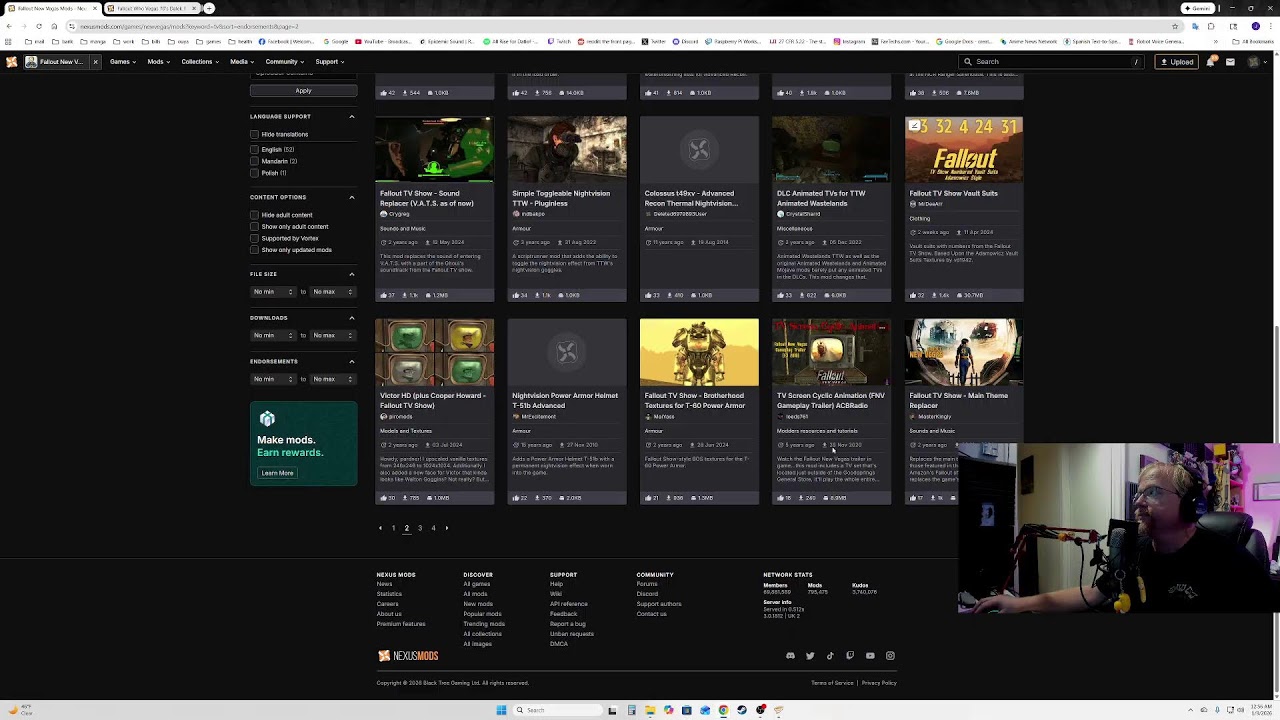The height and width of the screenshot is (720, 1280).
Task: Click next page arrow in pagination
Action: click(447, 528)
